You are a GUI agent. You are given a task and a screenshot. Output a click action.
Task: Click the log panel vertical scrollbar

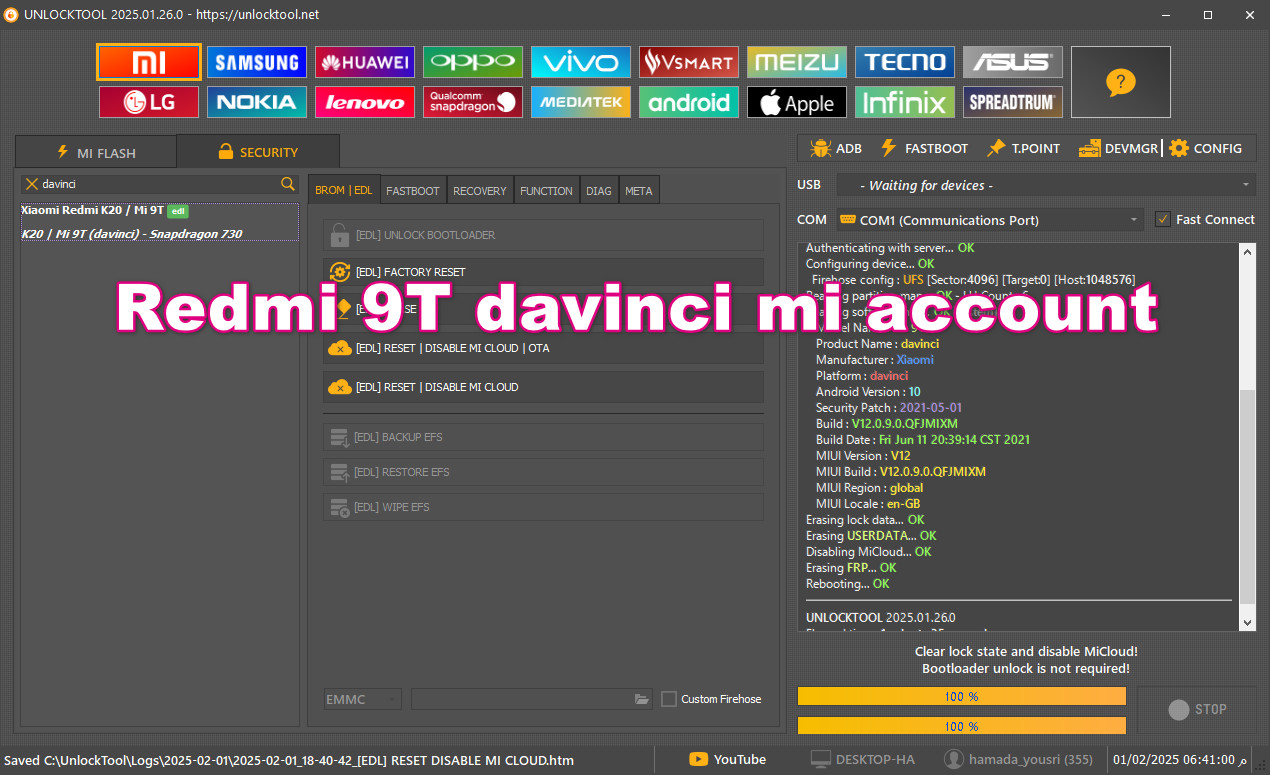pyautogui.click(x=1247, y=437)
